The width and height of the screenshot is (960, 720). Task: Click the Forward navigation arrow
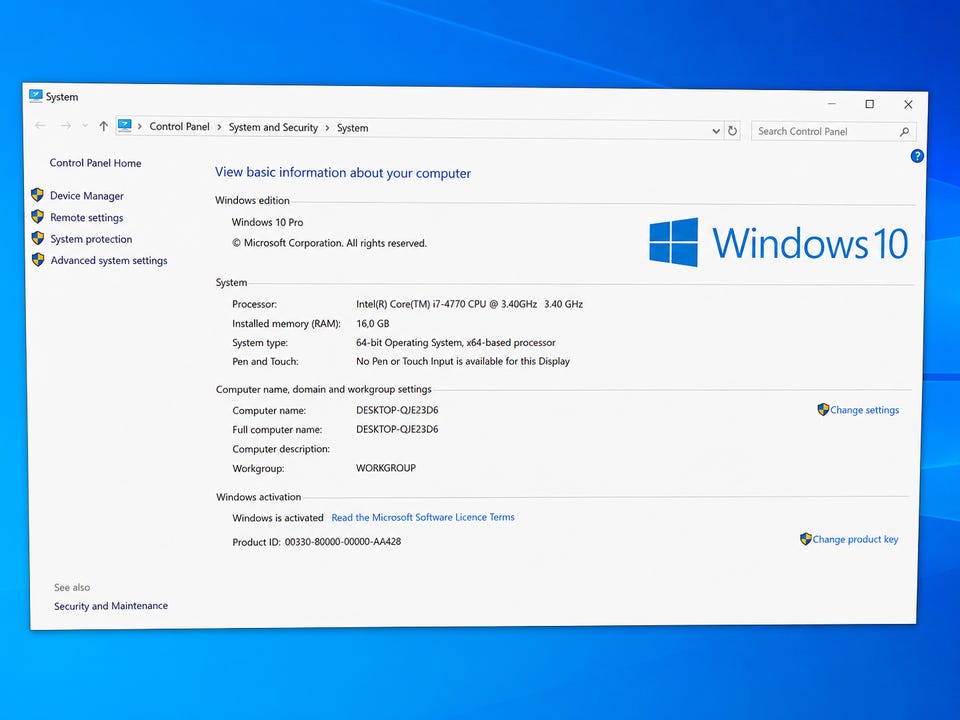click(66, 126)
